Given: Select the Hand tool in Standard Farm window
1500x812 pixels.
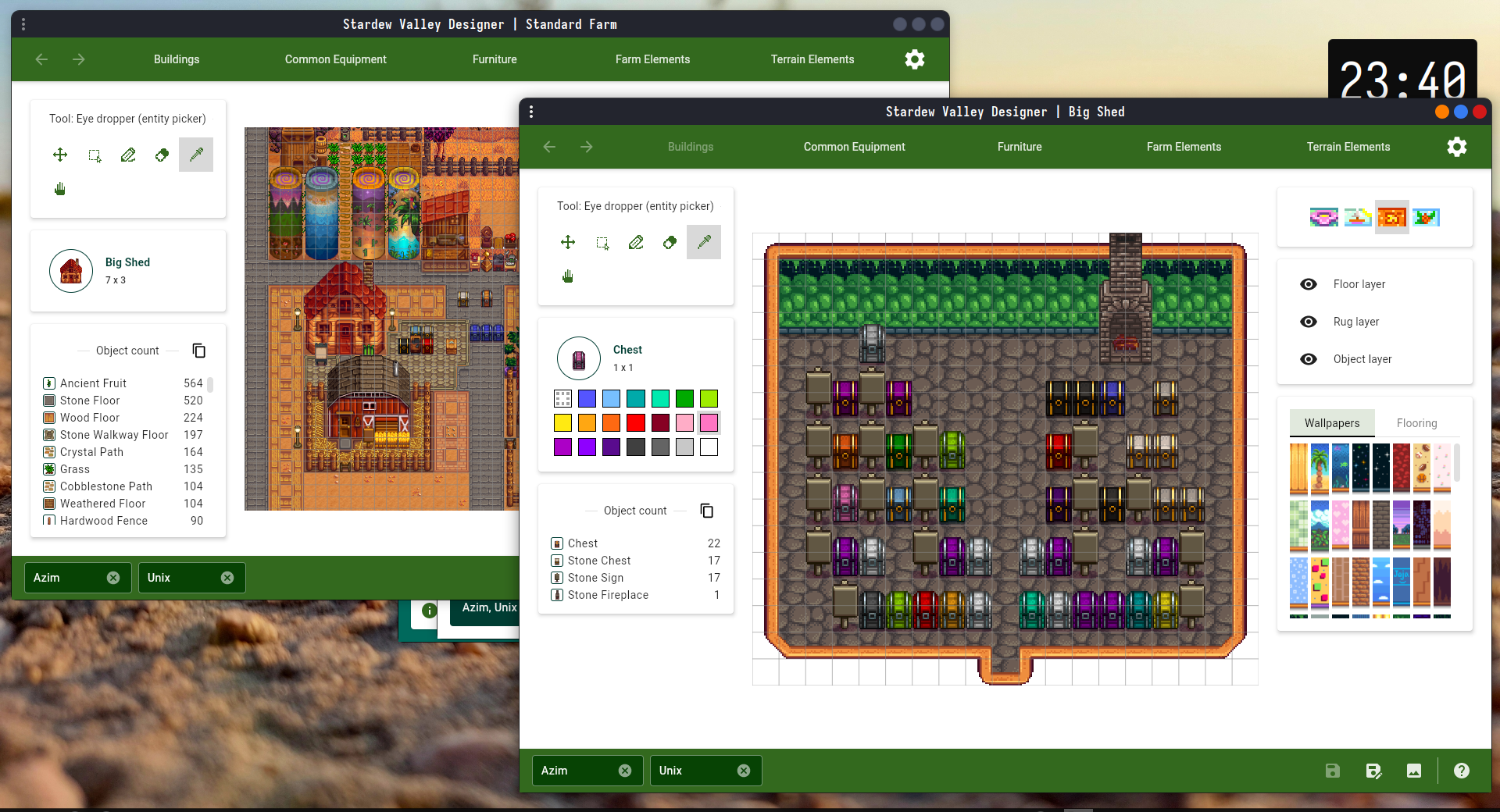Looking at the screenshot, I should (x=60, y=189).
